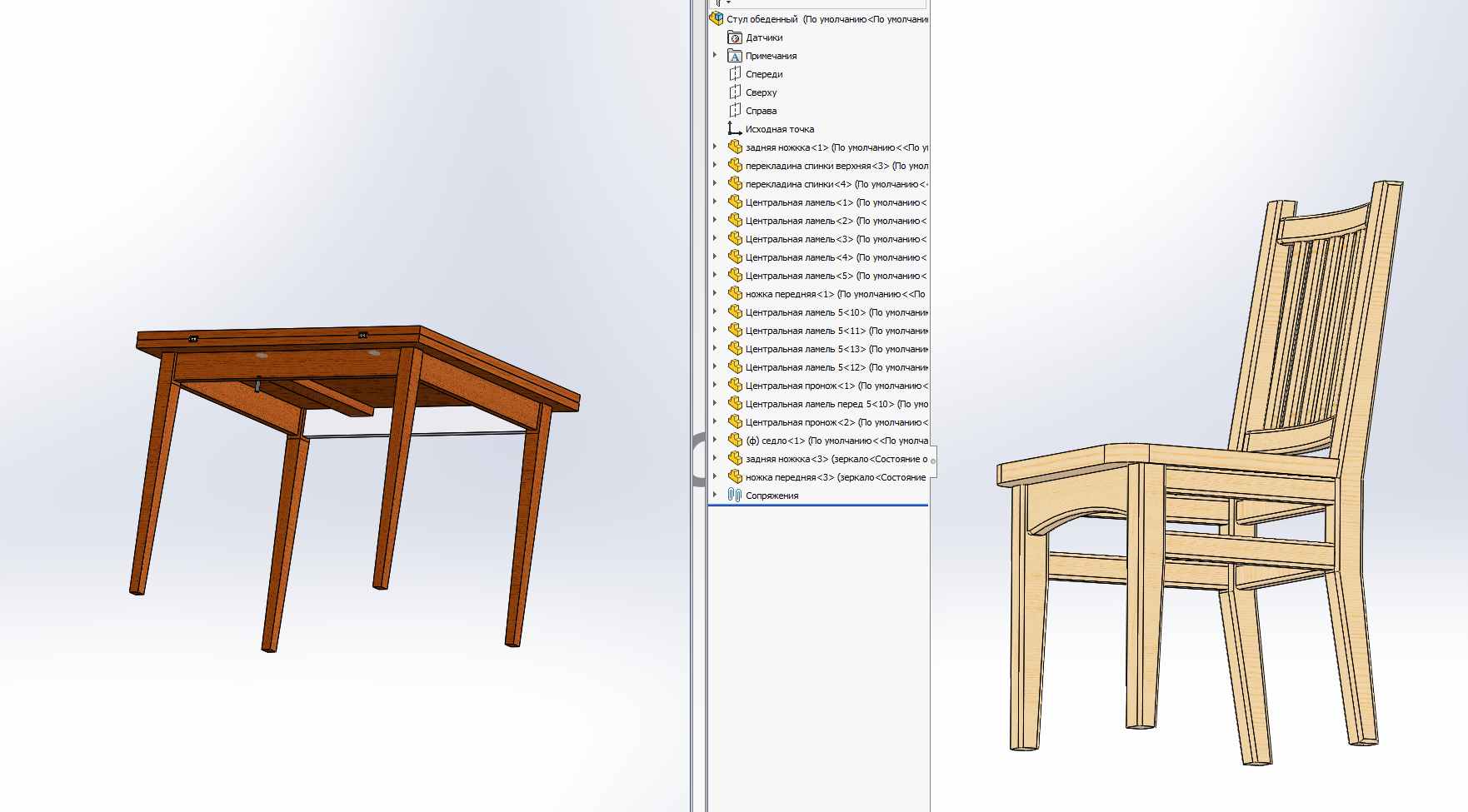The height and width of the screenshot is (812, 1468).
Task: Expand задняя ножкка<1> component arrow
Action: [x=715, y=147]
